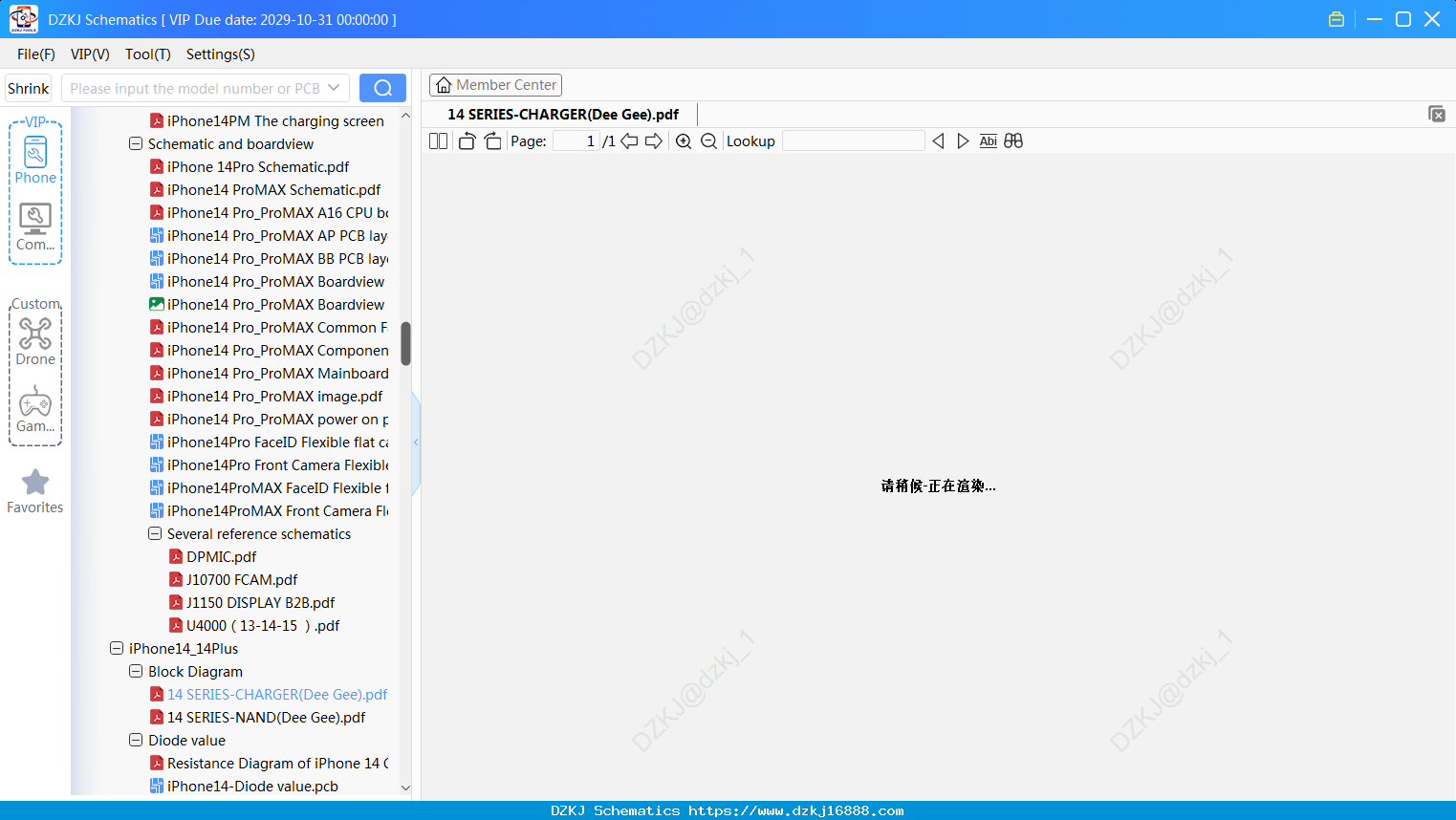This screenshot has width=1456, height=820.
Task: Open the VIP menu
Action: click(90, 54)
